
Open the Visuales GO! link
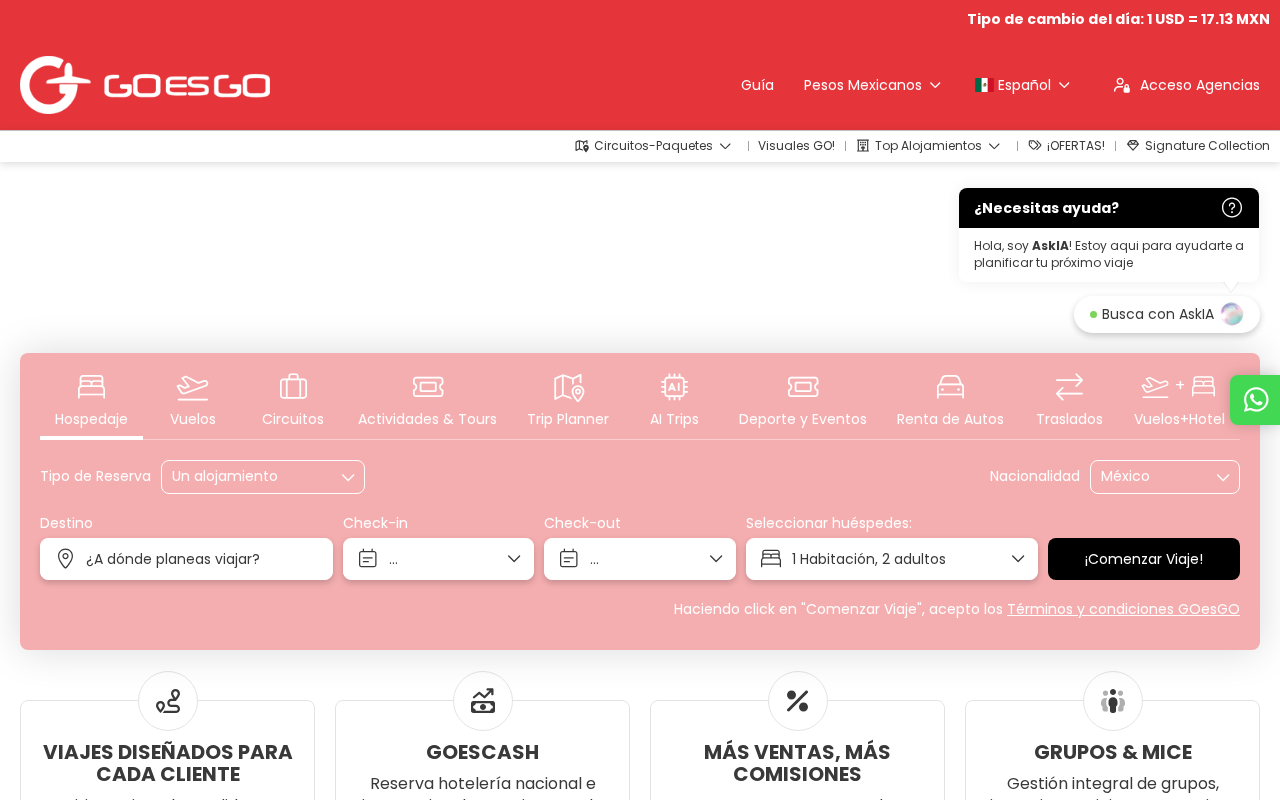click(796, 146)
